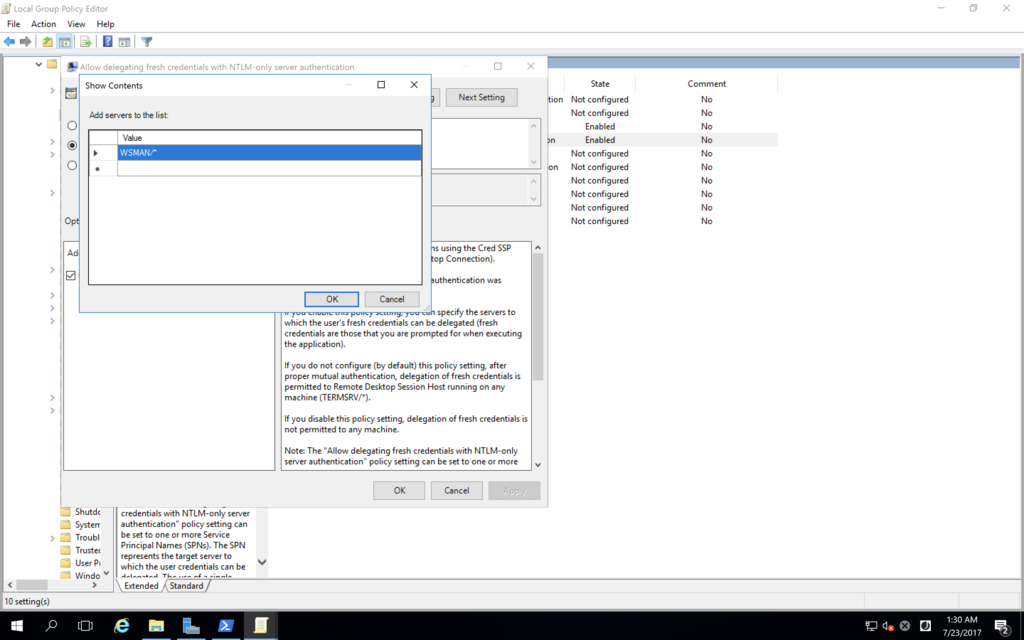Toggle the Show/Hide Console Tree icon

click(65, 42)
